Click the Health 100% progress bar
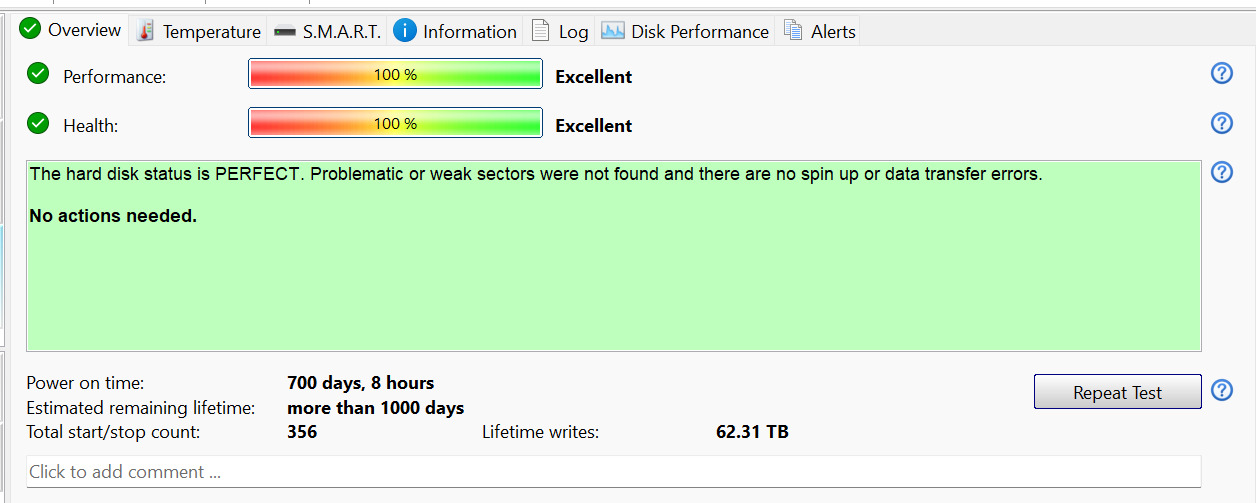 [395, 124]
